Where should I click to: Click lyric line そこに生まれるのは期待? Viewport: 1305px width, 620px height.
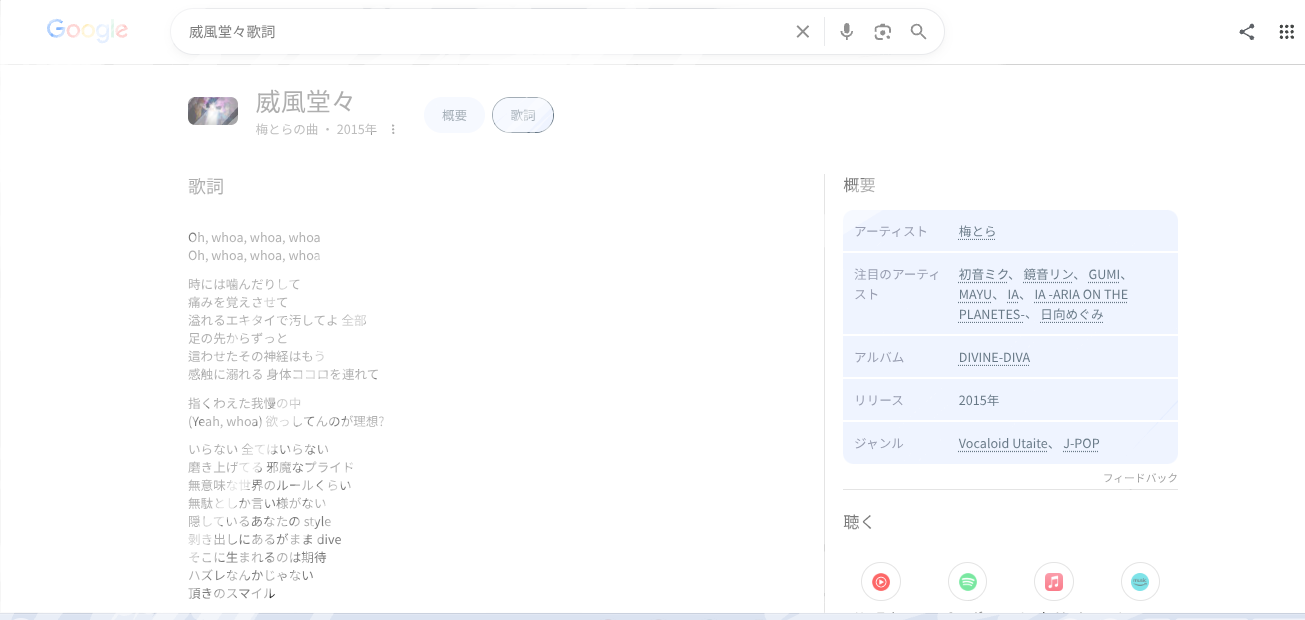tap(257, 557)
